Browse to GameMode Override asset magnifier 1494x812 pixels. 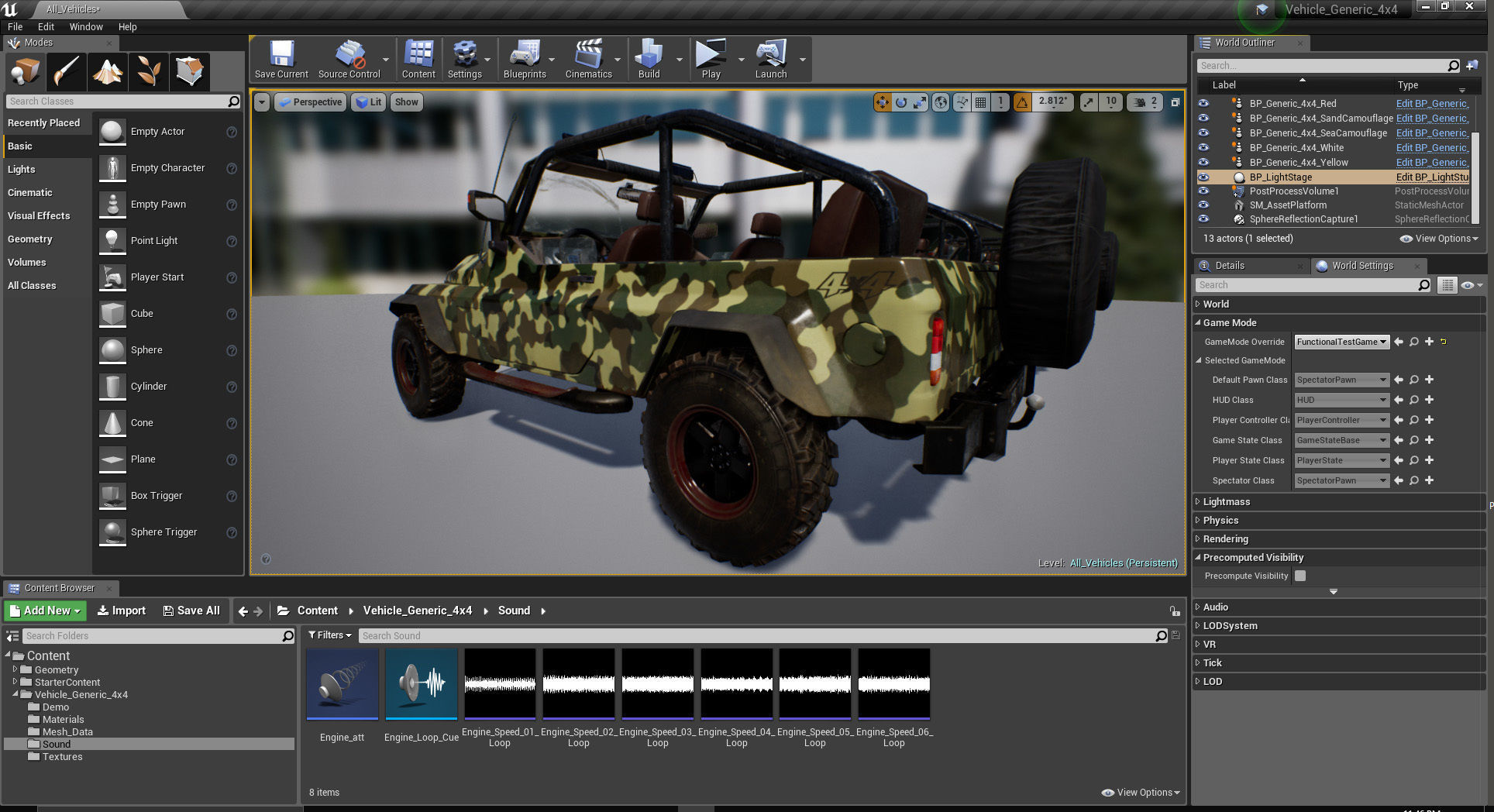(x=1414, y=342)
